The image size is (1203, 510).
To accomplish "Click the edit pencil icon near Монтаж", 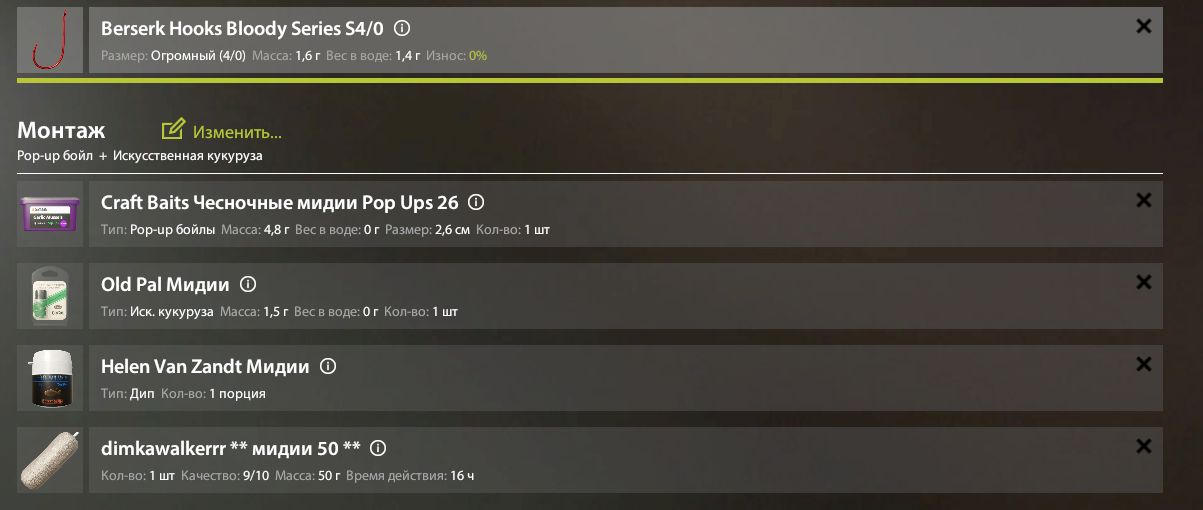I will click(x=173, y=130).
